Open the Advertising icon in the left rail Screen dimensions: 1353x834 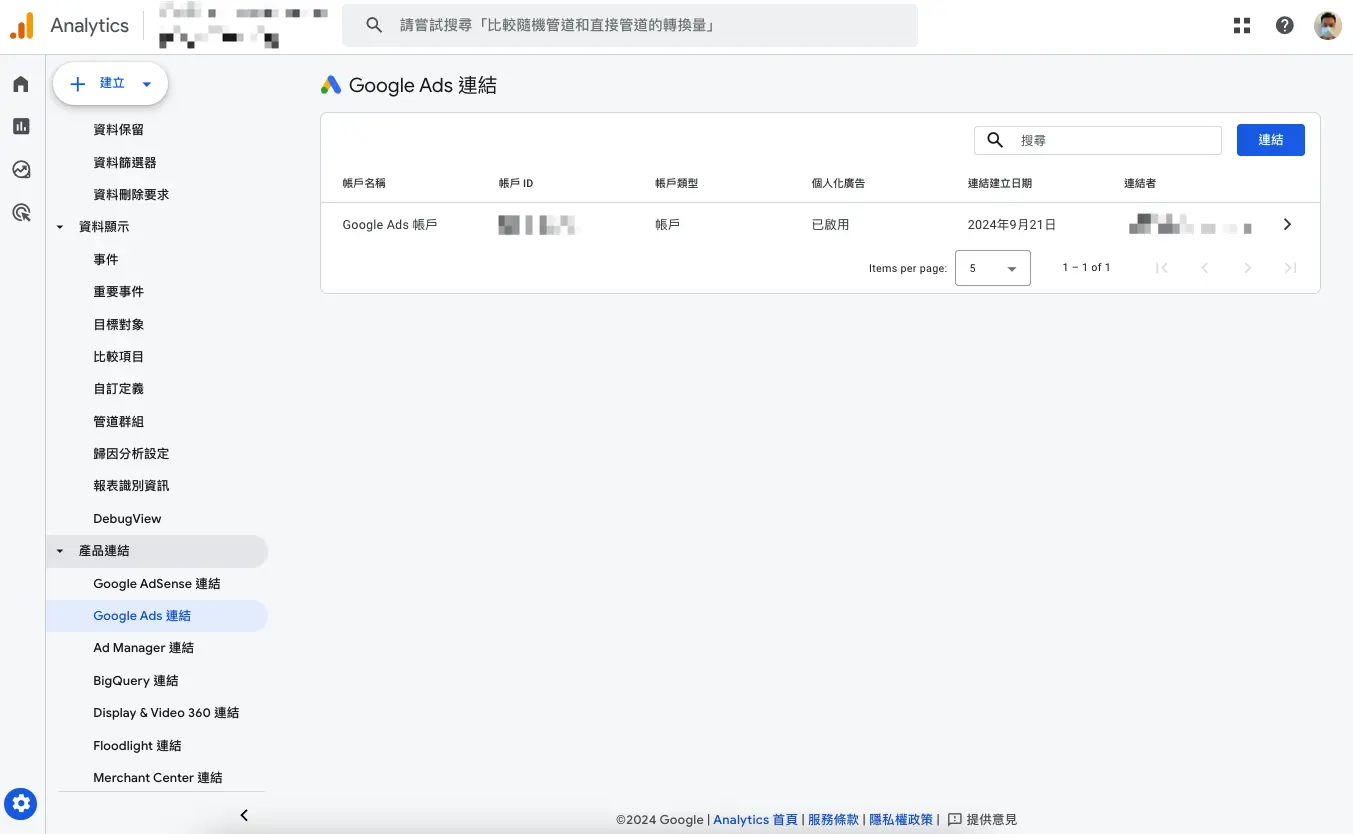tap(21, 212)
